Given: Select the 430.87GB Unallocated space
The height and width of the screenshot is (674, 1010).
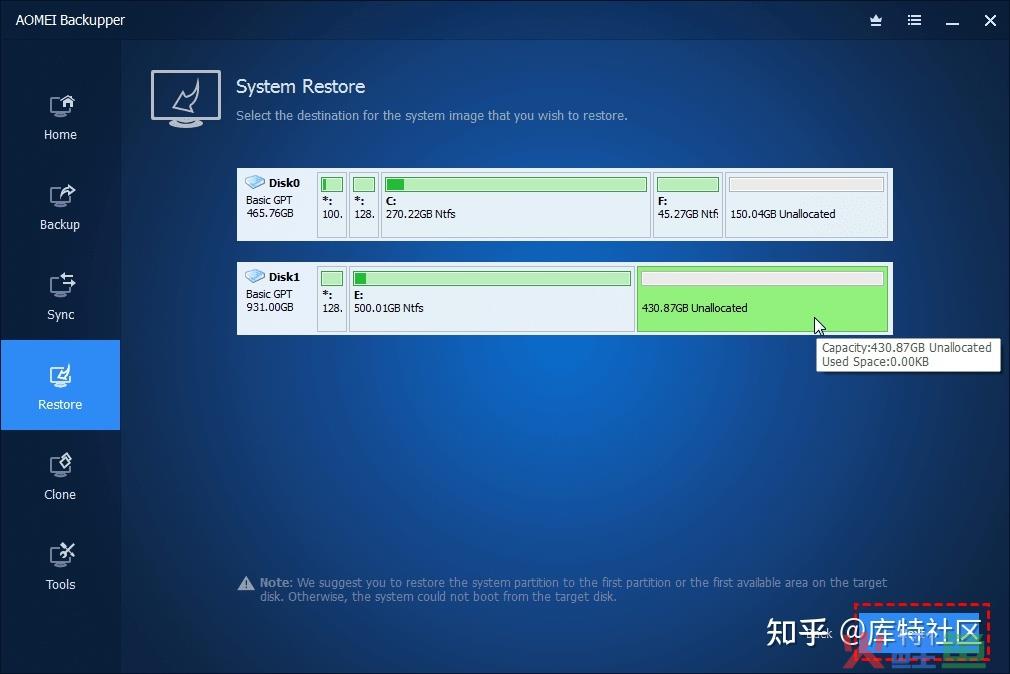Looking at the screenshot, I should 763,298.
